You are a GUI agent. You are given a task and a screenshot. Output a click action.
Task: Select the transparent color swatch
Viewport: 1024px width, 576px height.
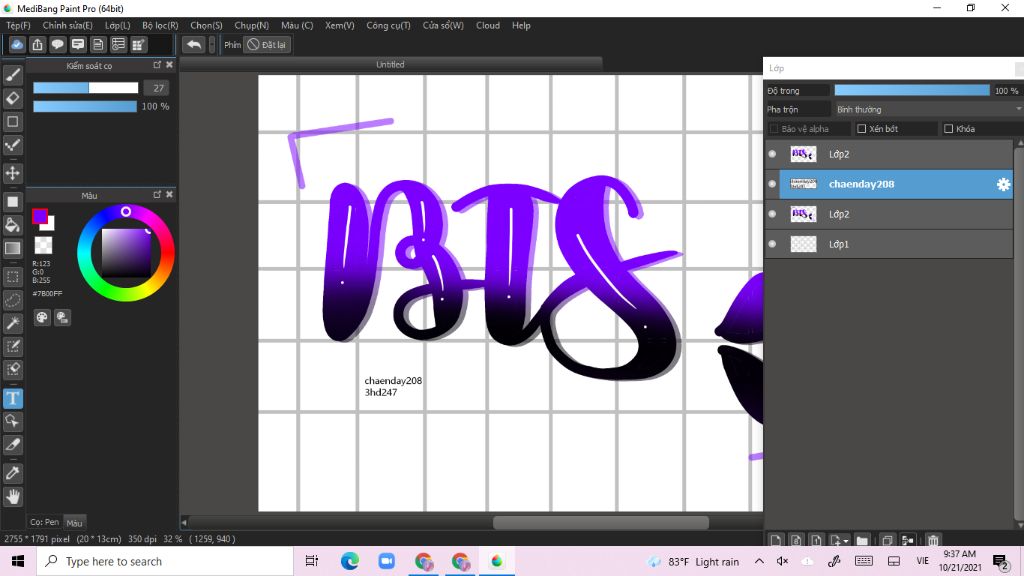pos(43,245)
